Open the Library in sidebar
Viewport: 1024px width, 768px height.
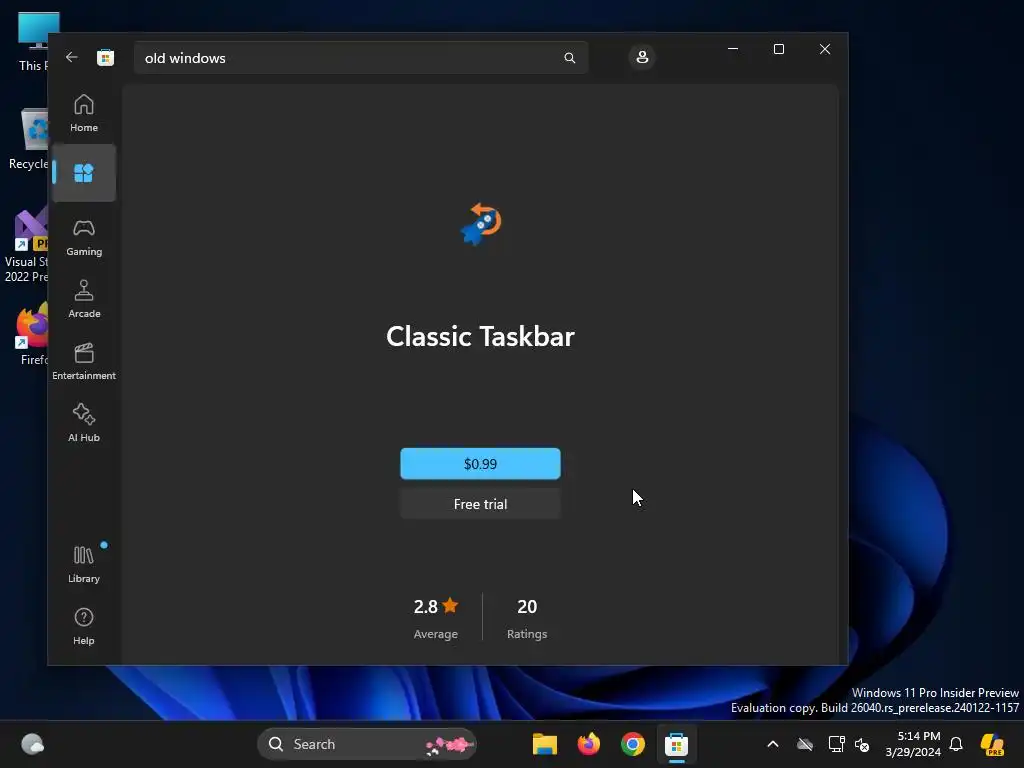pos(84,564)
